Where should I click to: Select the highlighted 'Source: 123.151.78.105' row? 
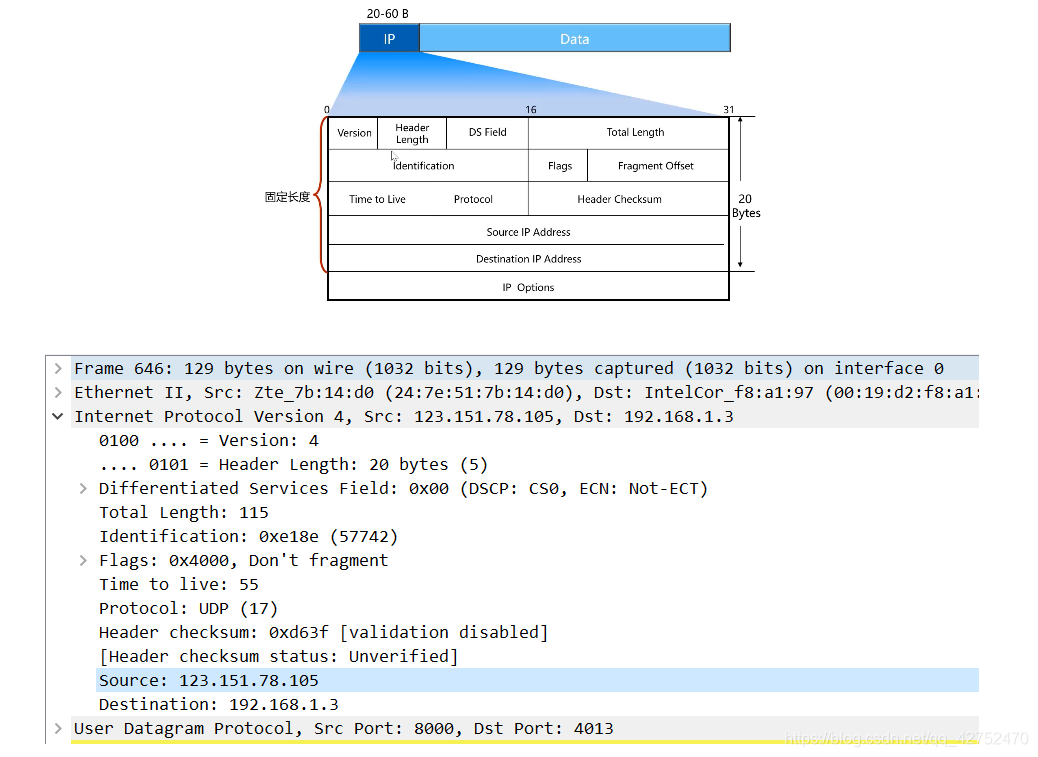click(537, 680)
